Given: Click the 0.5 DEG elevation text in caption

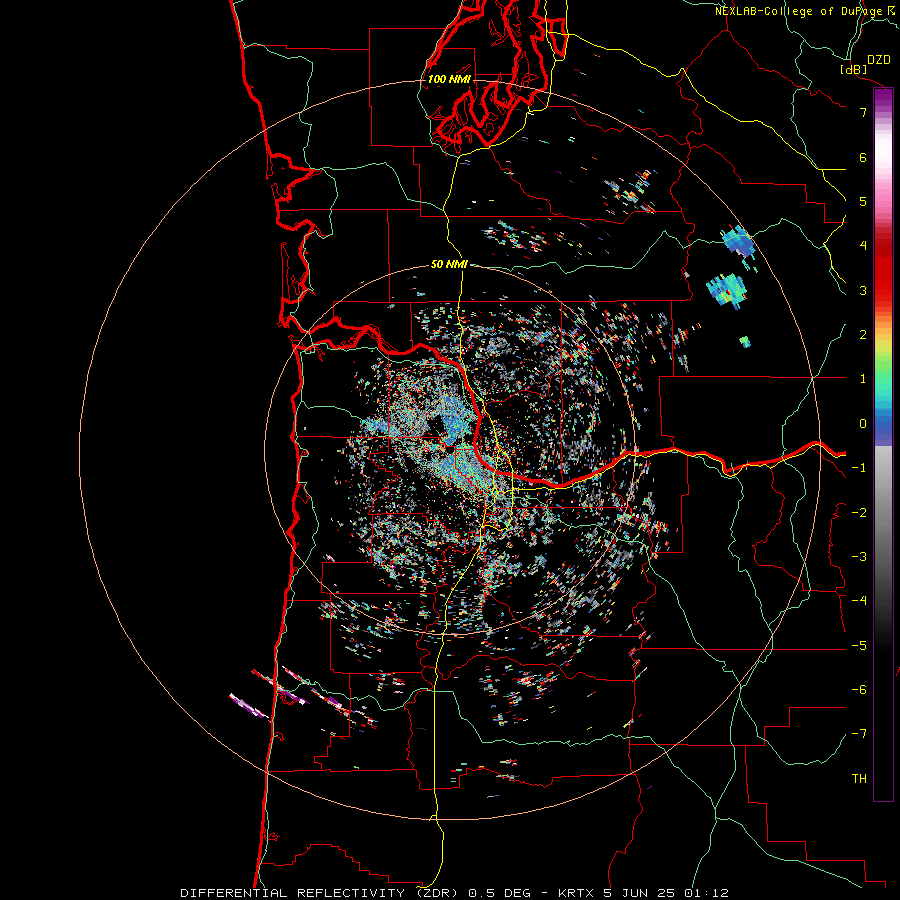Looking at the screenshot, I should pos(499,893).
